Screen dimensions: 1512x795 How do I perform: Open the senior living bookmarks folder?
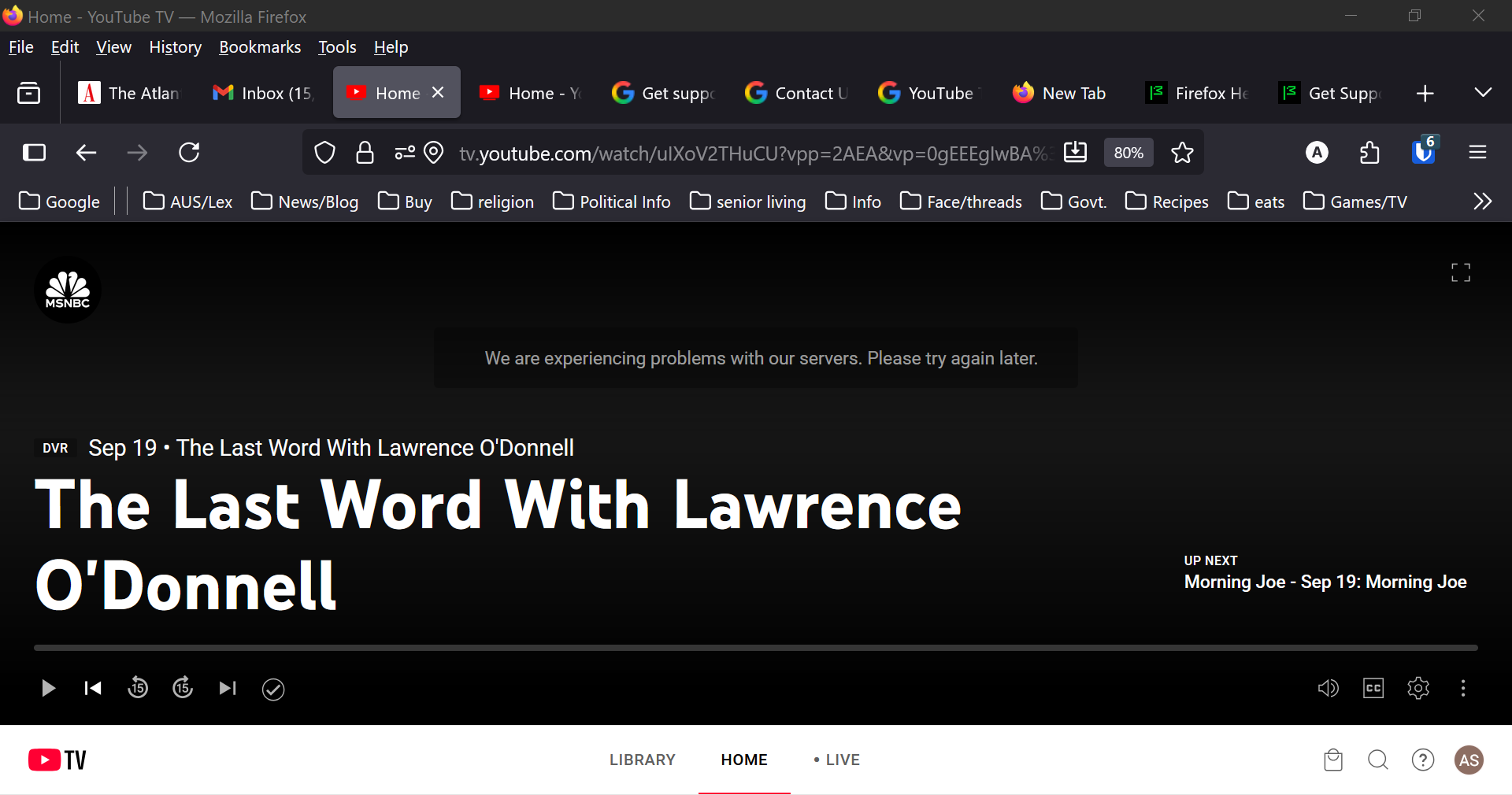tap(748, 202)
